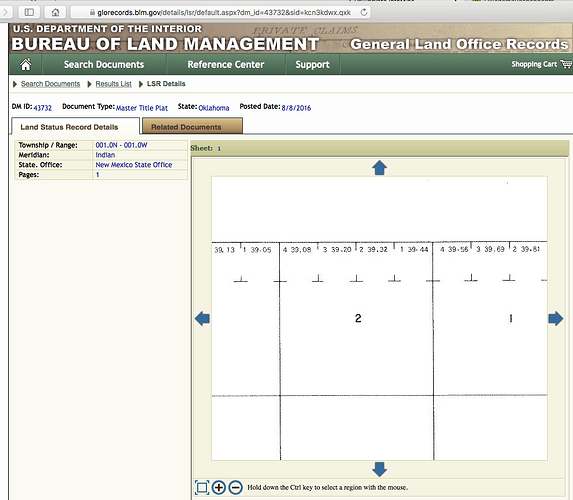Open the browser home button
The height and width of the screenshot is (500, 573).
(x=55, y=12)
